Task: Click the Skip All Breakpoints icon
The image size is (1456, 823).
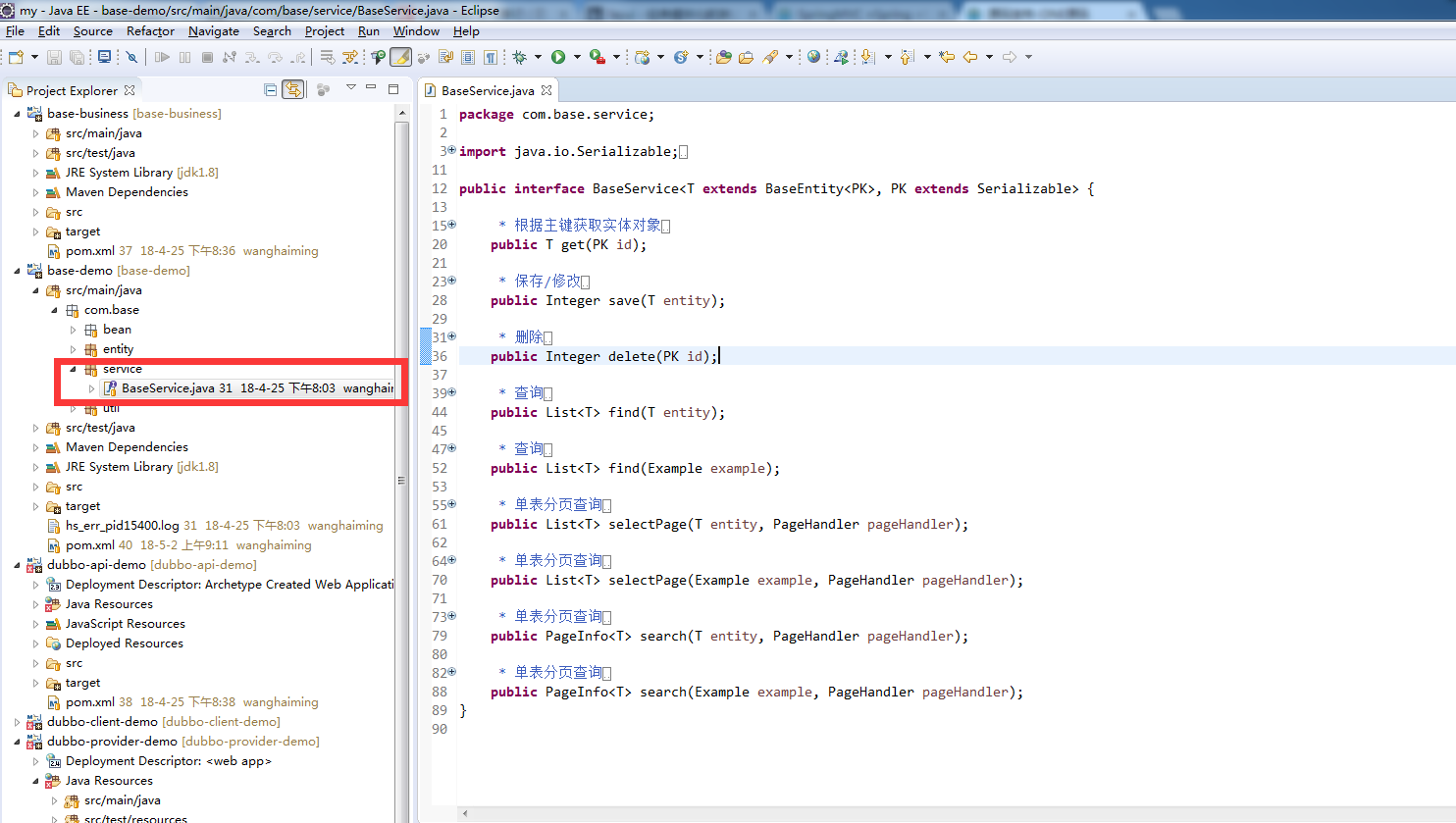Action: tap(131, 57)
